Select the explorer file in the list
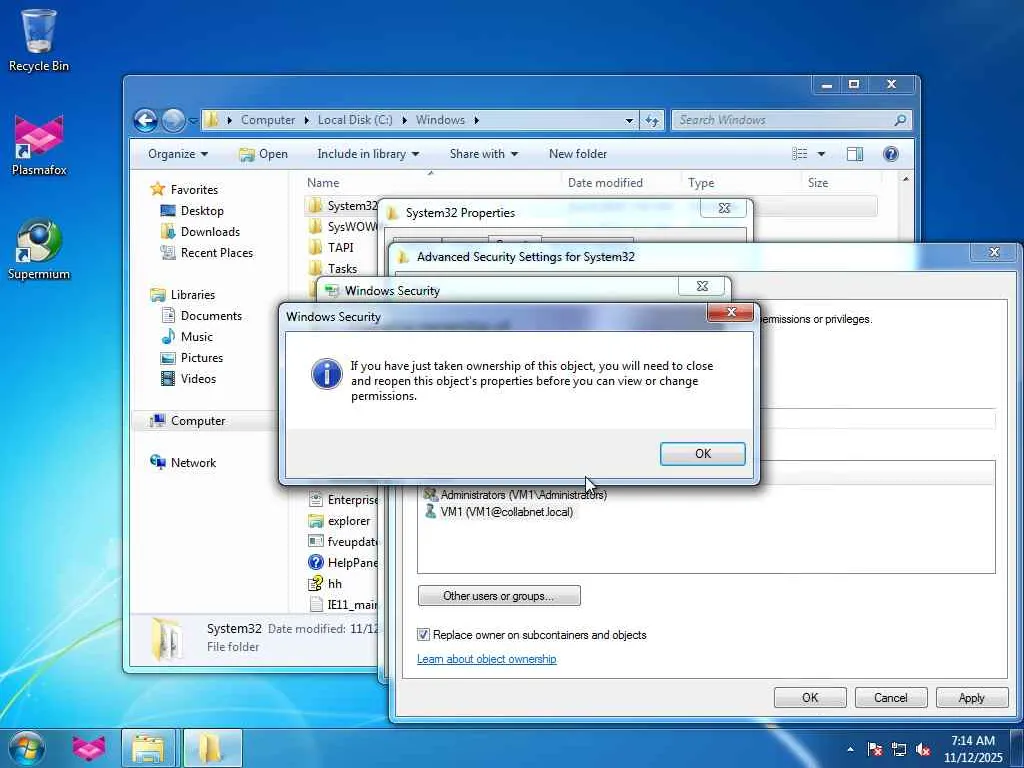 click(x=349, y=521)
